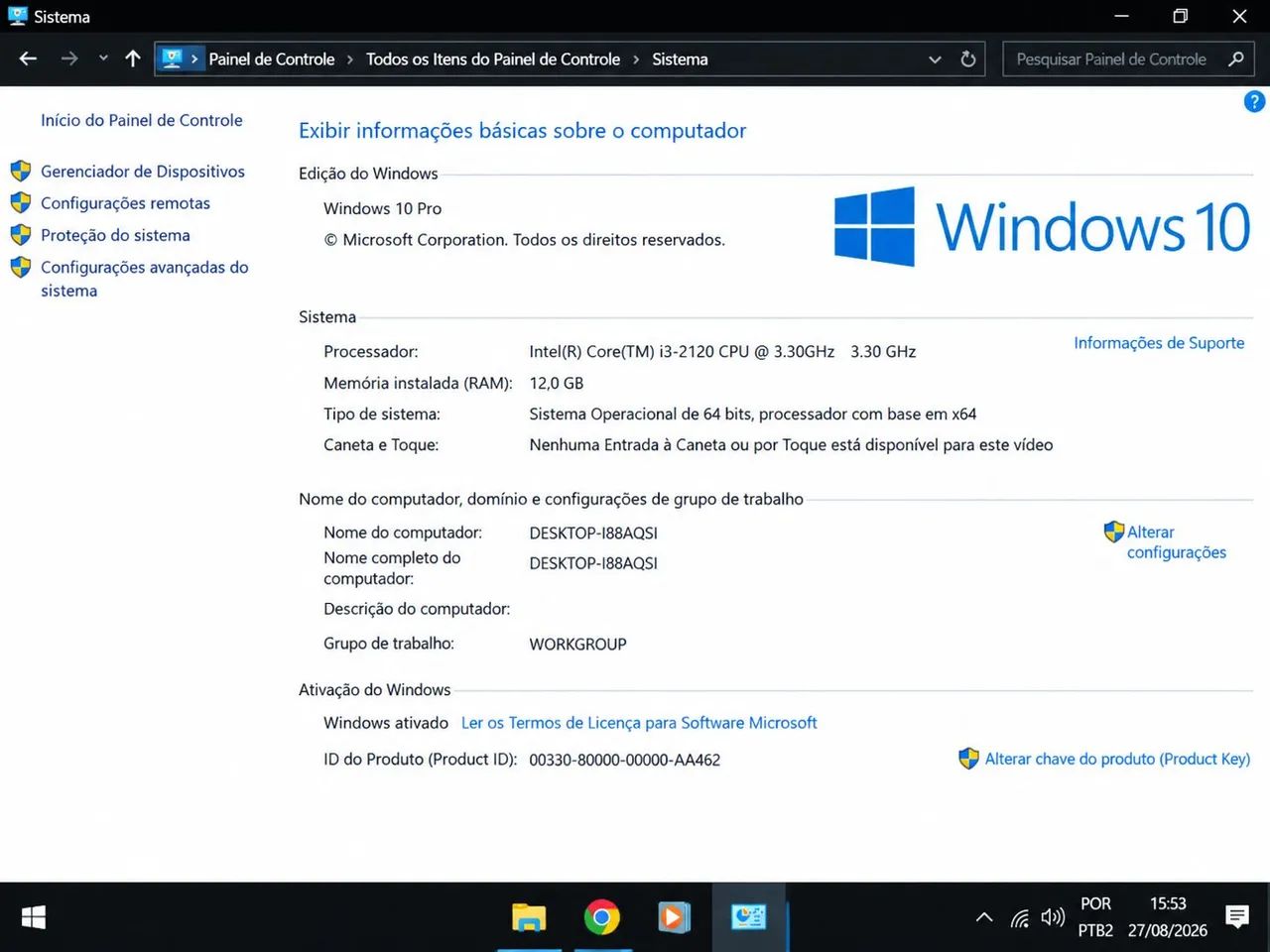The image size is (1270, 952).
Task: Focus the Pesquisar Painel de Controle field
Action: coord(1128,59)
